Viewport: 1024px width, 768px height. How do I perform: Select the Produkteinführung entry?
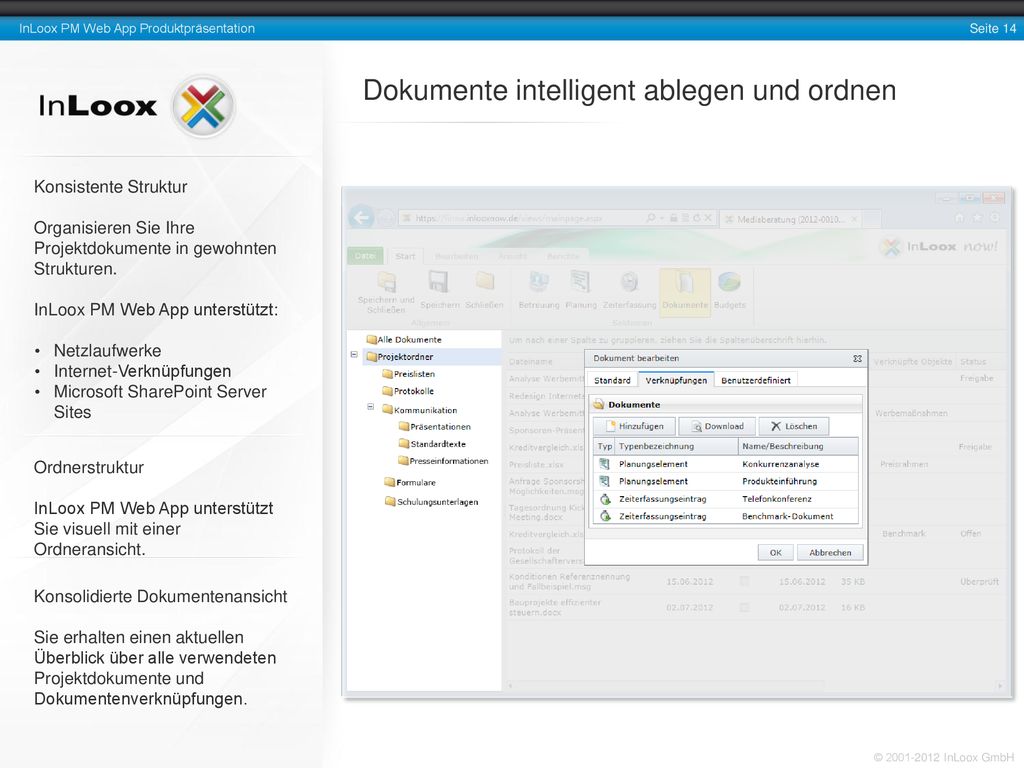pos(779,481)
